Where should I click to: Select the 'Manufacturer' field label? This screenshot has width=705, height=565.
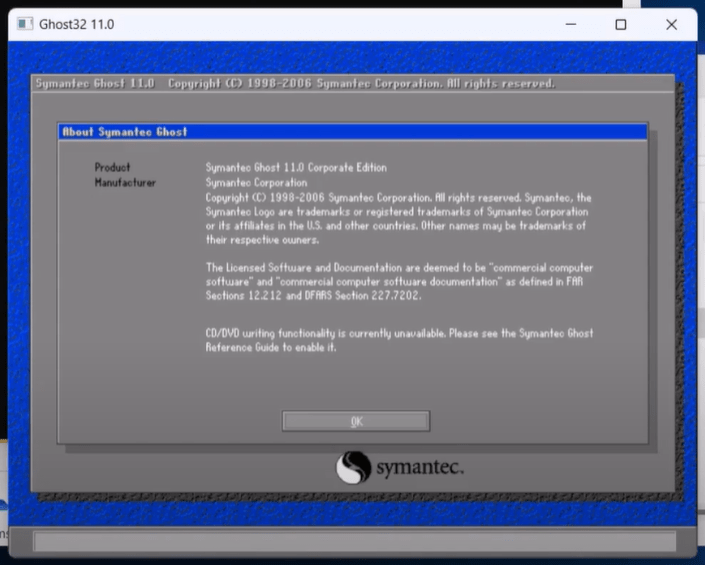tap(125, 183)
